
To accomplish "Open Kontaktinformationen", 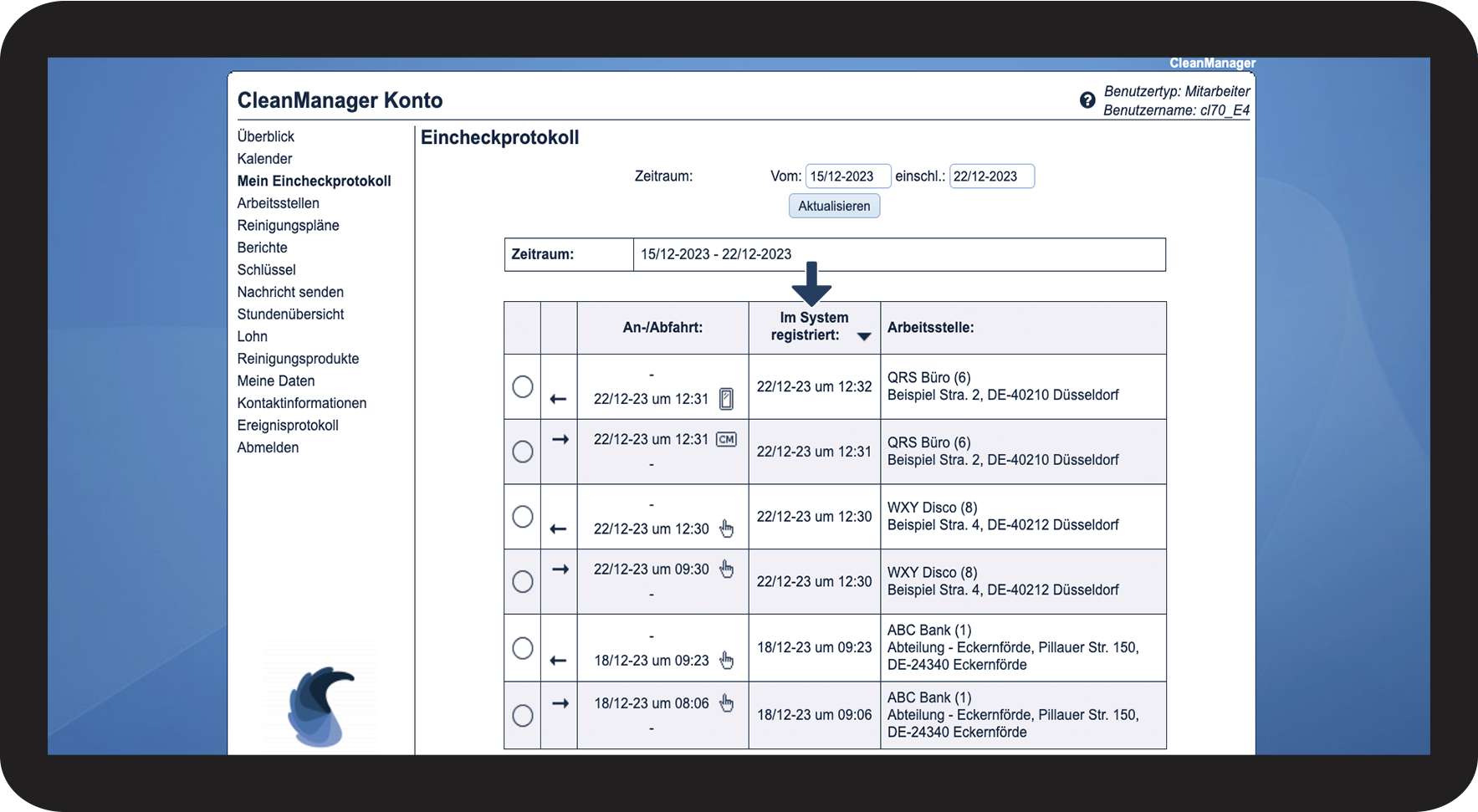I will click(302, 403).
